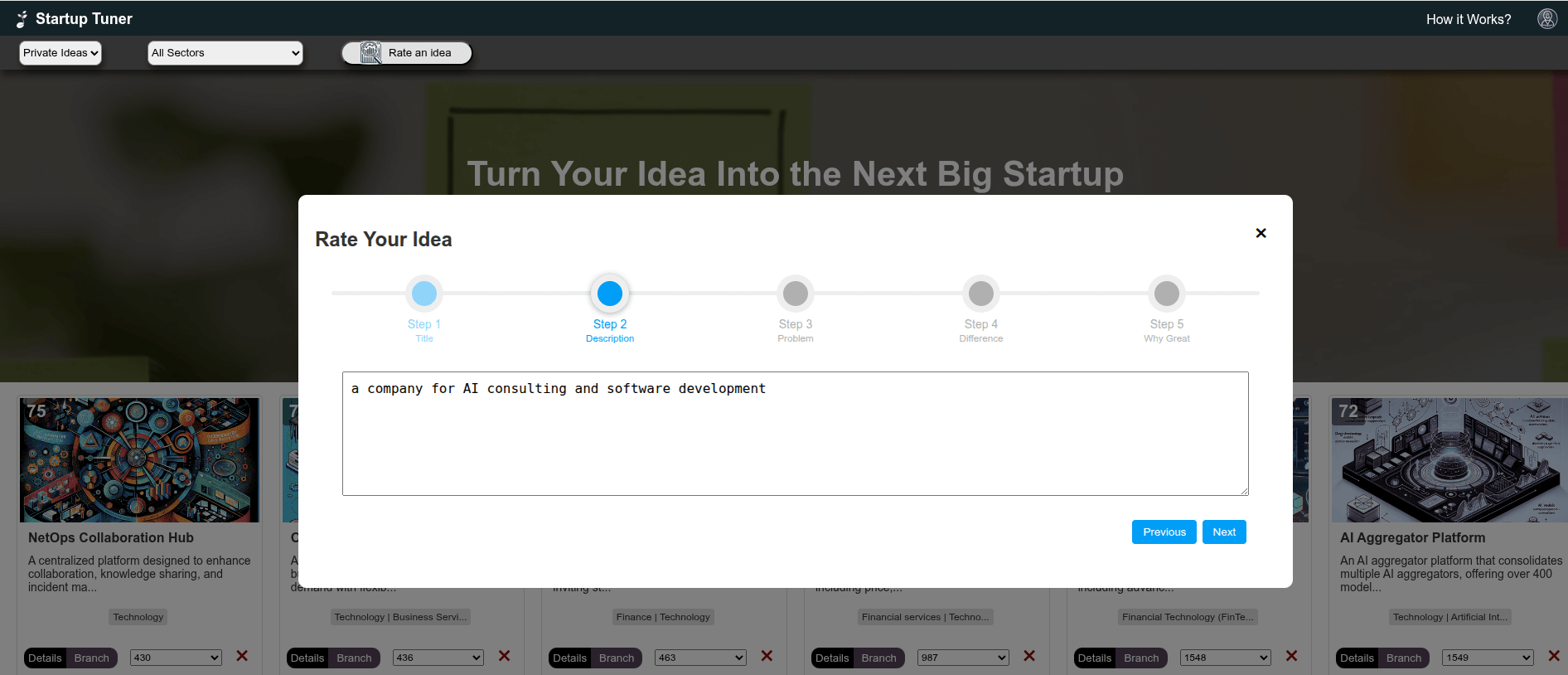Open the How it Works page
Image resolution: width=1568 pixels, height=675 pixels.
[1468, 18]
